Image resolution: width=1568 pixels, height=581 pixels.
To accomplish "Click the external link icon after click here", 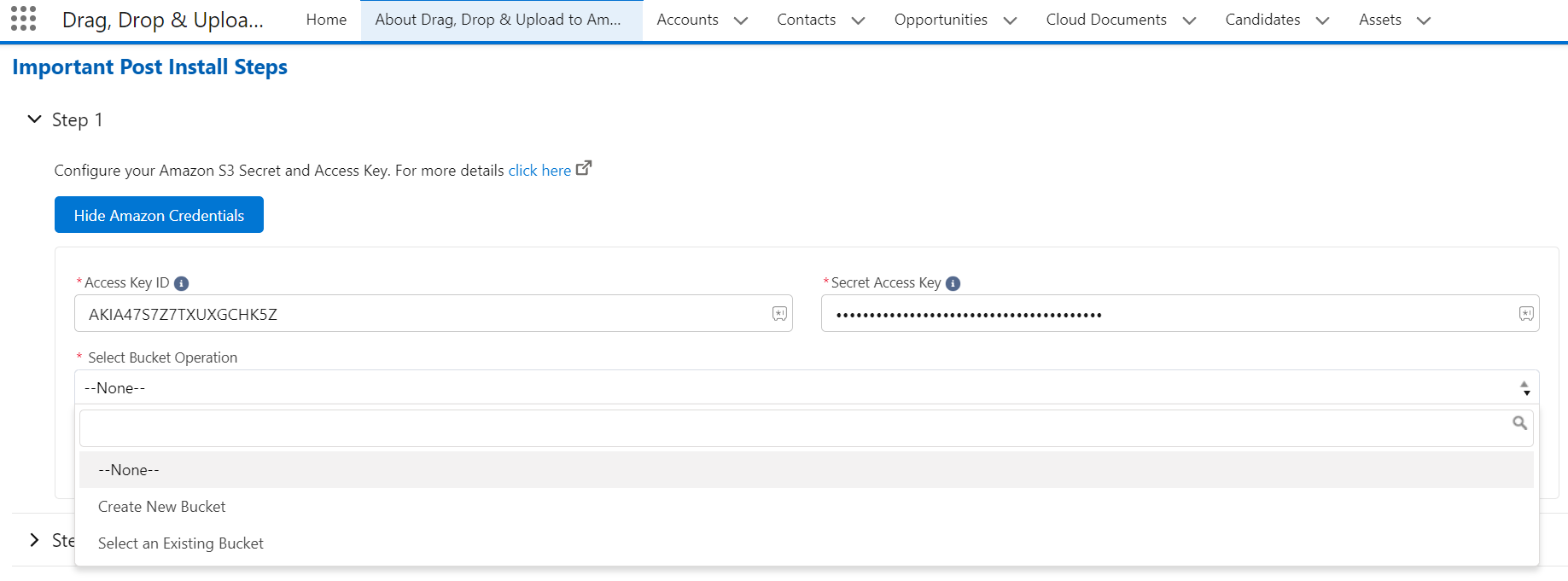I will click(x=584, y=168).
